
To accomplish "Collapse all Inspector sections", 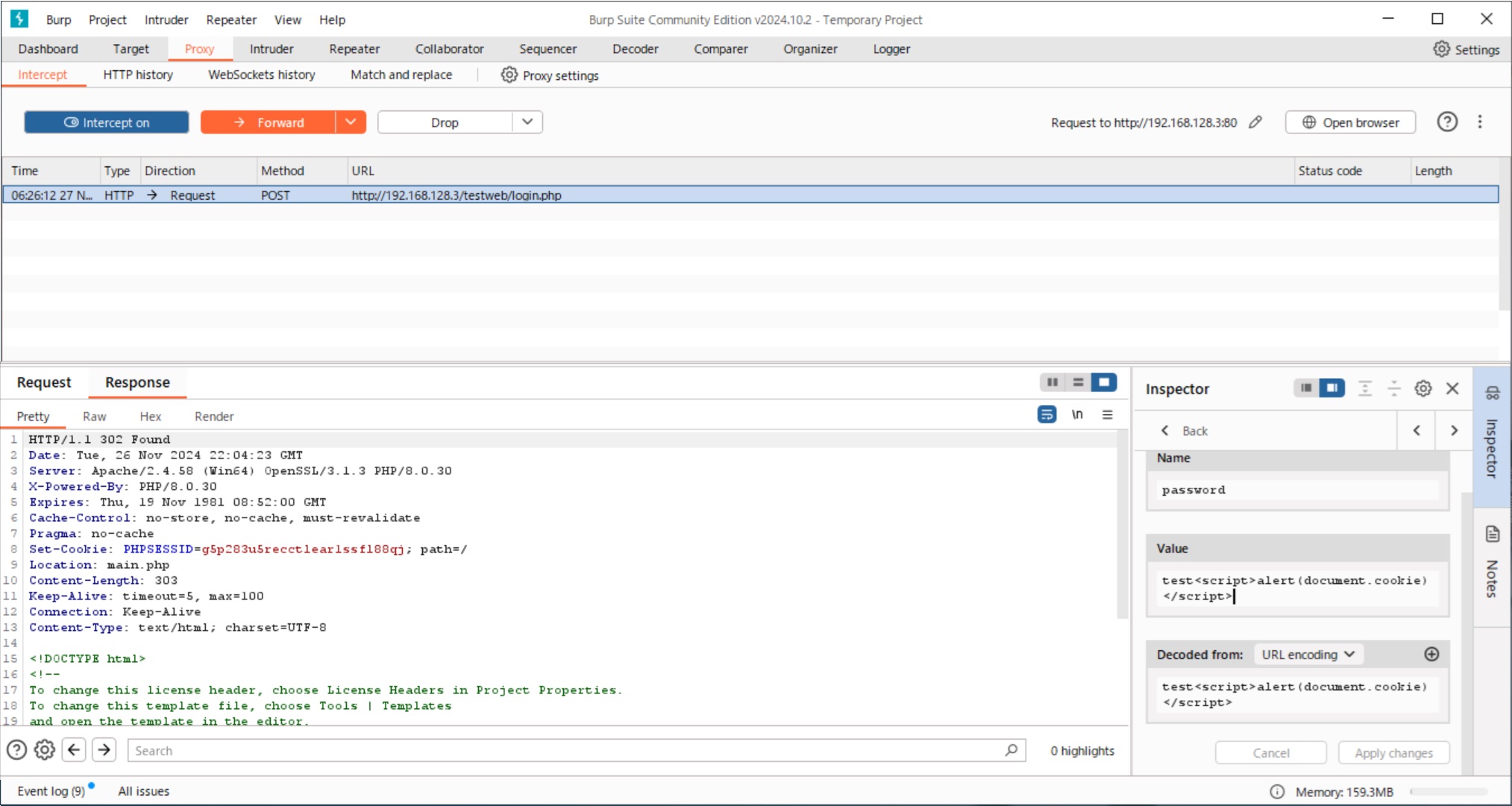I will point(1393,388).
